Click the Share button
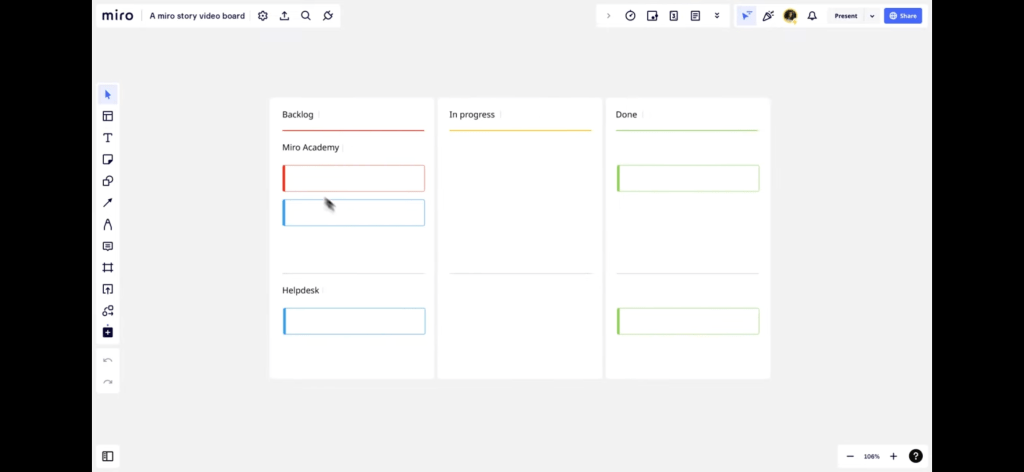The image size is (1024, 472). coord(903,16)
